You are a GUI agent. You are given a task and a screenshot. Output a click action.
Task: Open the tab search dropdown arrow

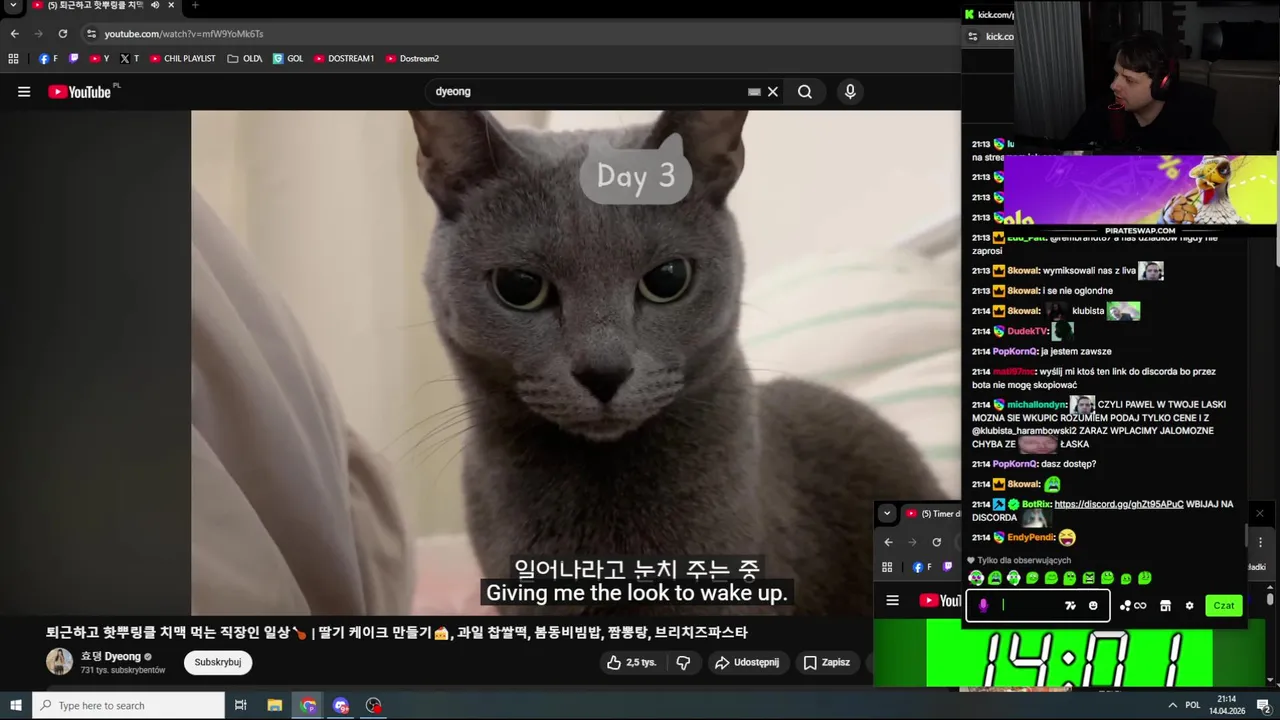coord(13,5)
